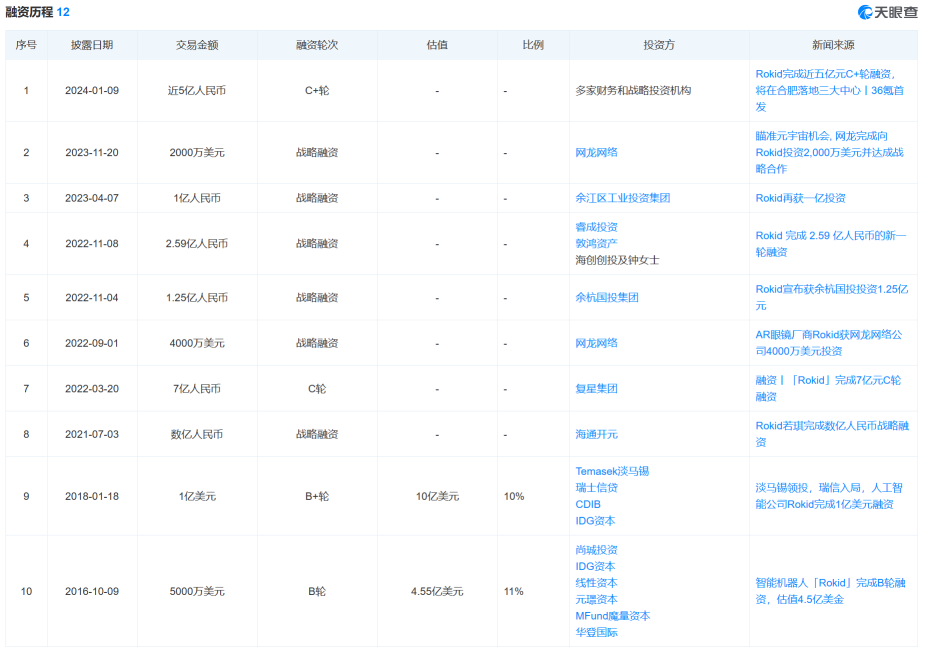
Task: Select the date cell 2018-01-18
Action: (92, 496)
